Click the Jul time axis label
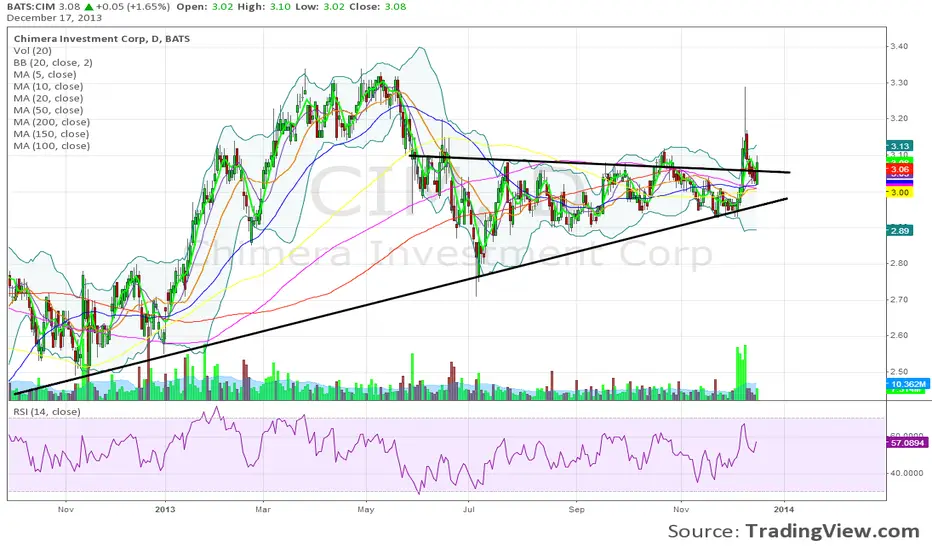 point(468,510)
